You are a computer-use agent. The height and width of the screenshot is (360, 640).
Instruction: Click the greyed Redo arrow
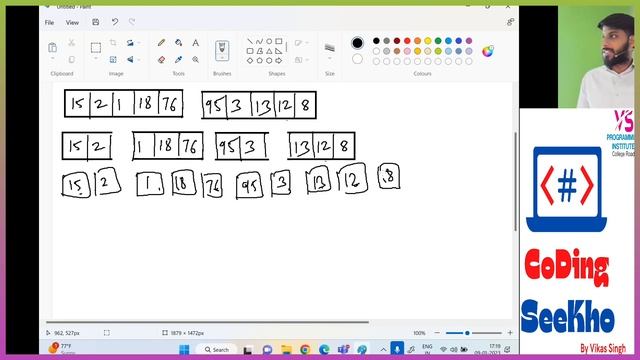[x=132, y=22]
